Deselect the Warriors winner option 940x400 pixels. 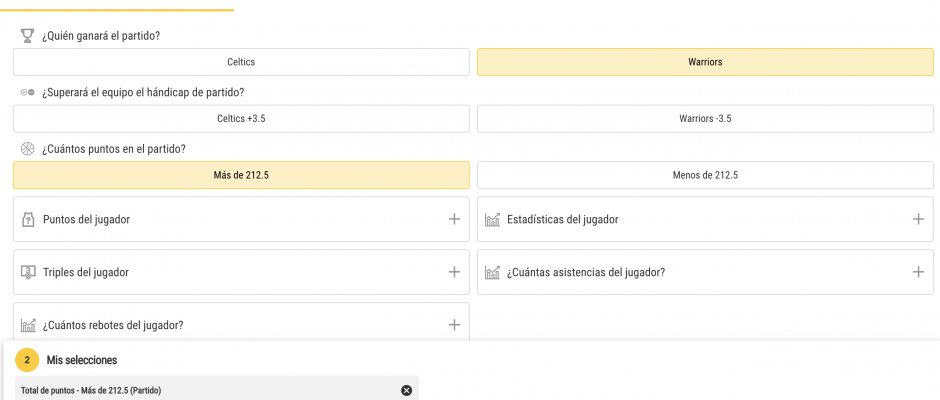[705, 62]
